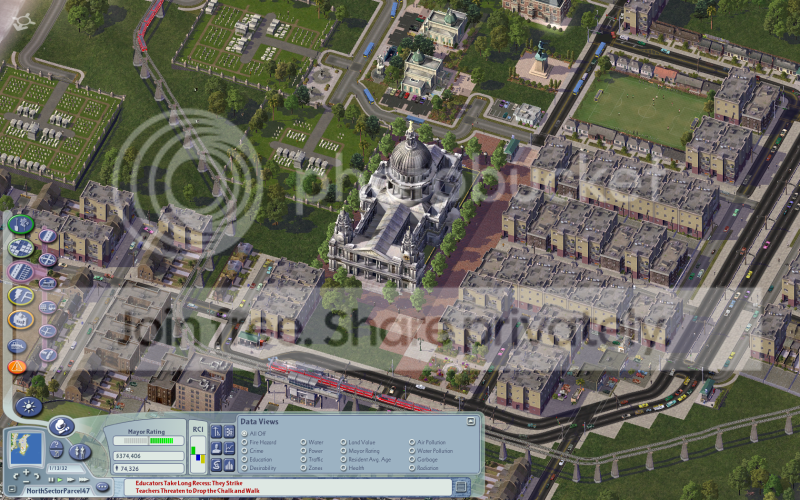Screen dimensions: 800x500
Task: Rotate the view clockwise
Action: 37,477
